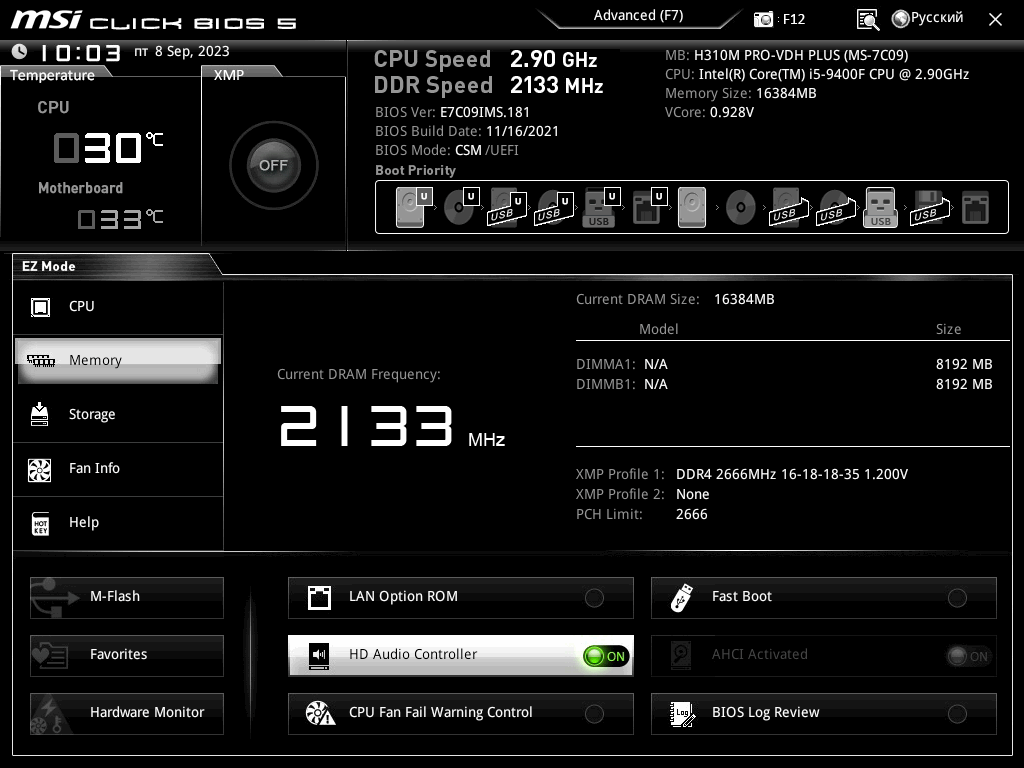
Task: Click the F12 screenshot camera icon
Action: coord(763,20)
